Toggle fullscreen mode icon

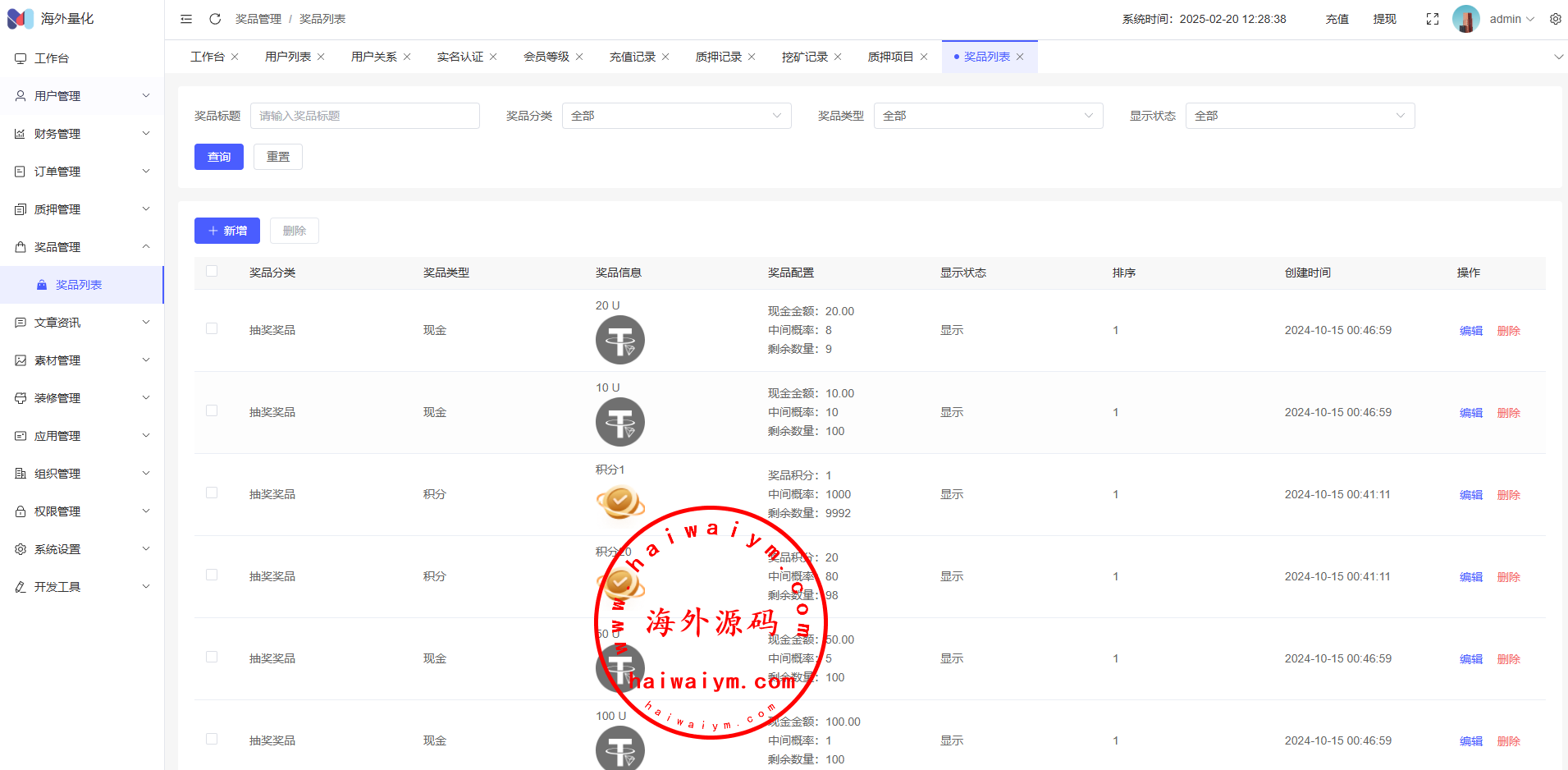[1433, 19]
